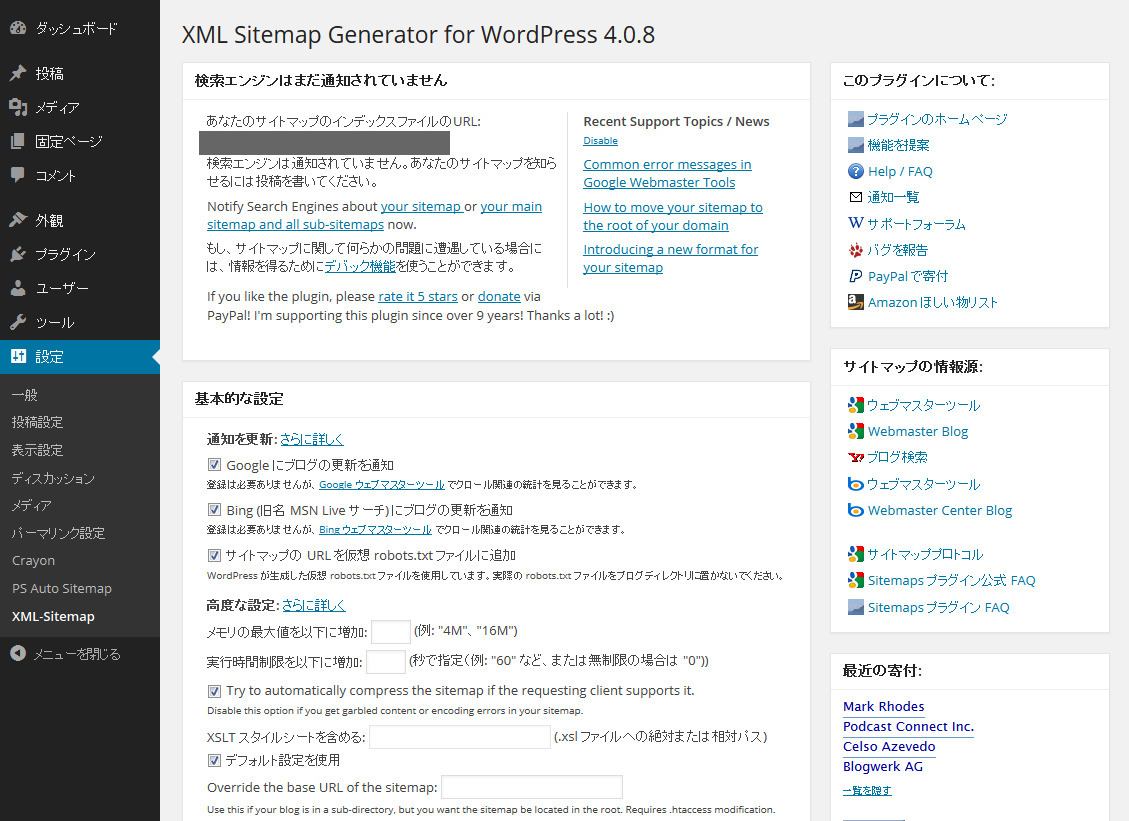Click the 一覧を隠す link

coord(867,790)
